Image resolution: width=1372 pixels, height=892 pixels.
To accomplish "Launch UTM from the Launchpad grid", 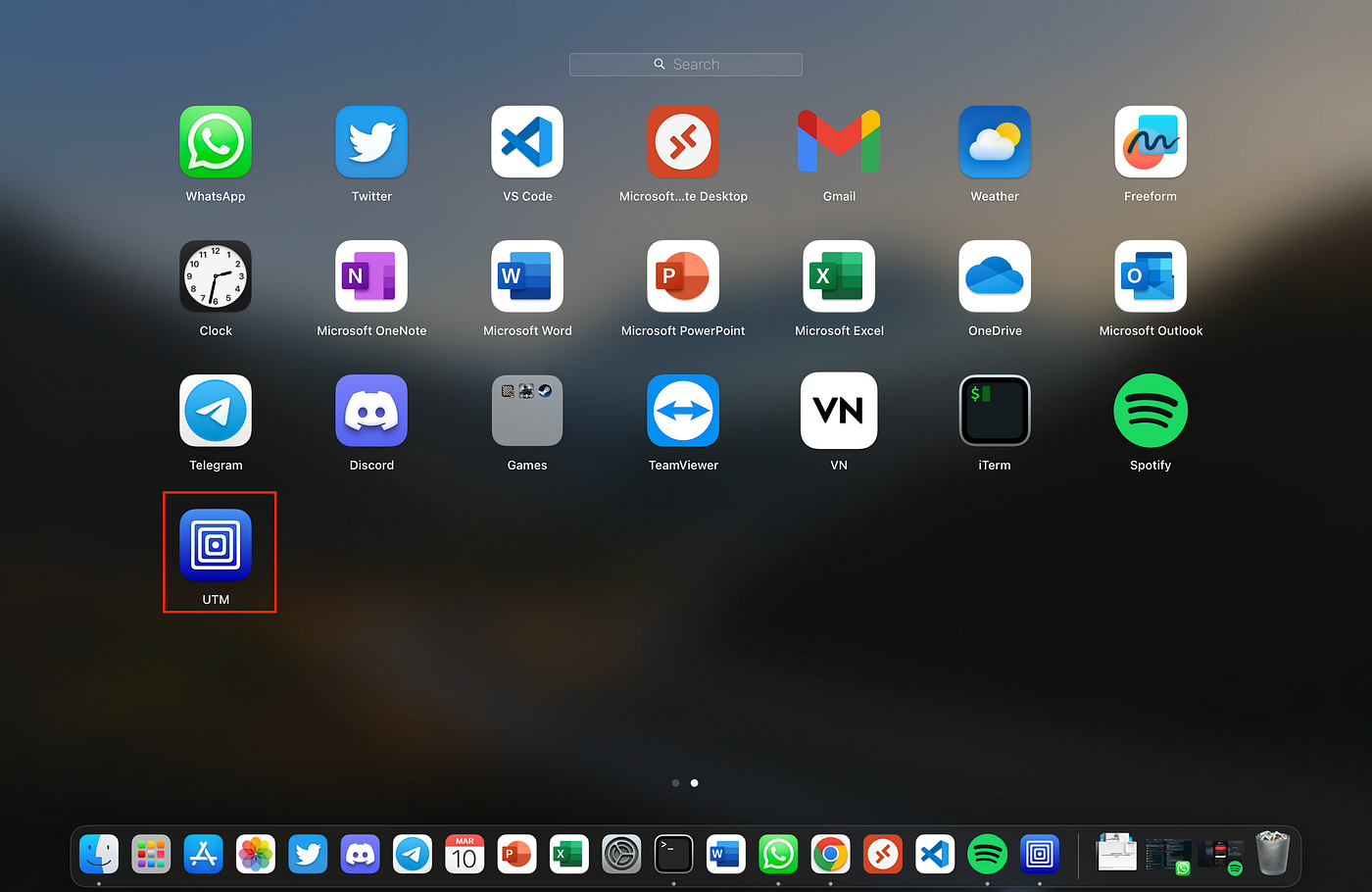I will (x=216, y=545).
